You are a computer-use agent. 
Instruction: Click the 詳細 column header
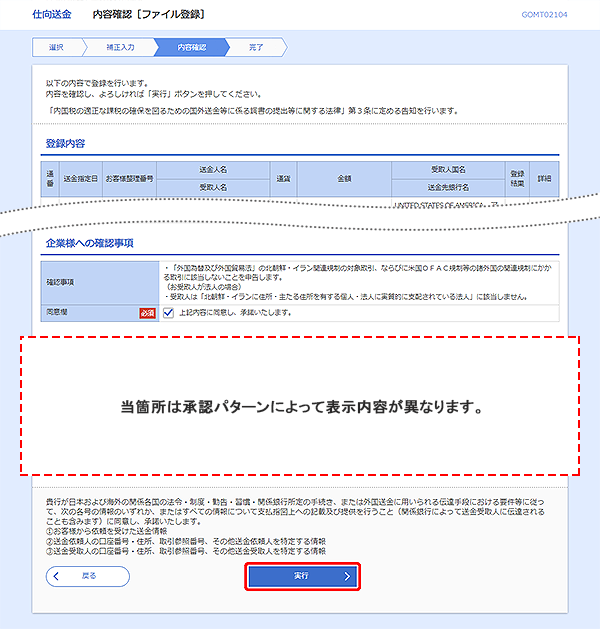543,178
